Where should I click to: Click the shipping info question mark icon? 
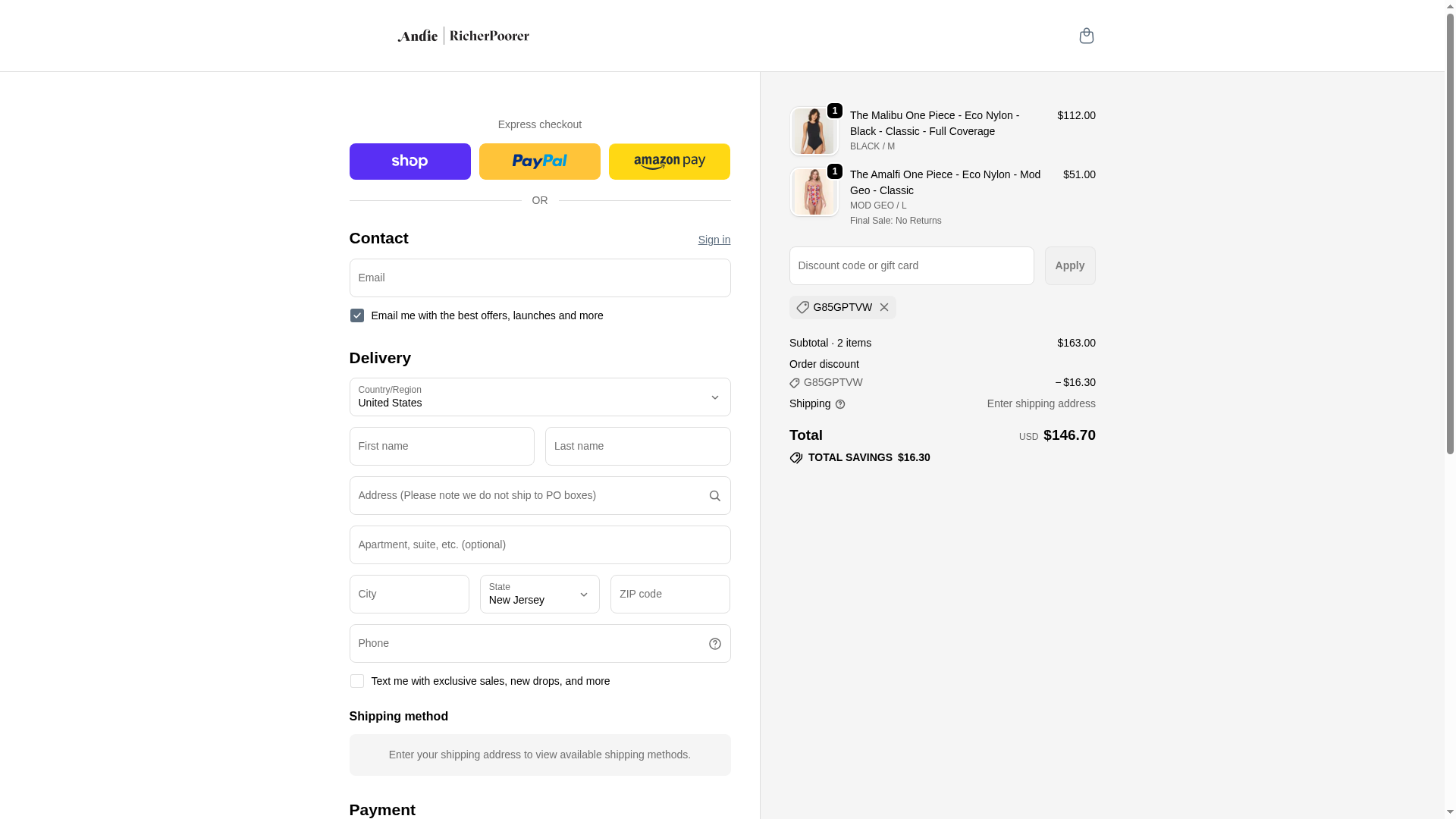tap(840, 404)
